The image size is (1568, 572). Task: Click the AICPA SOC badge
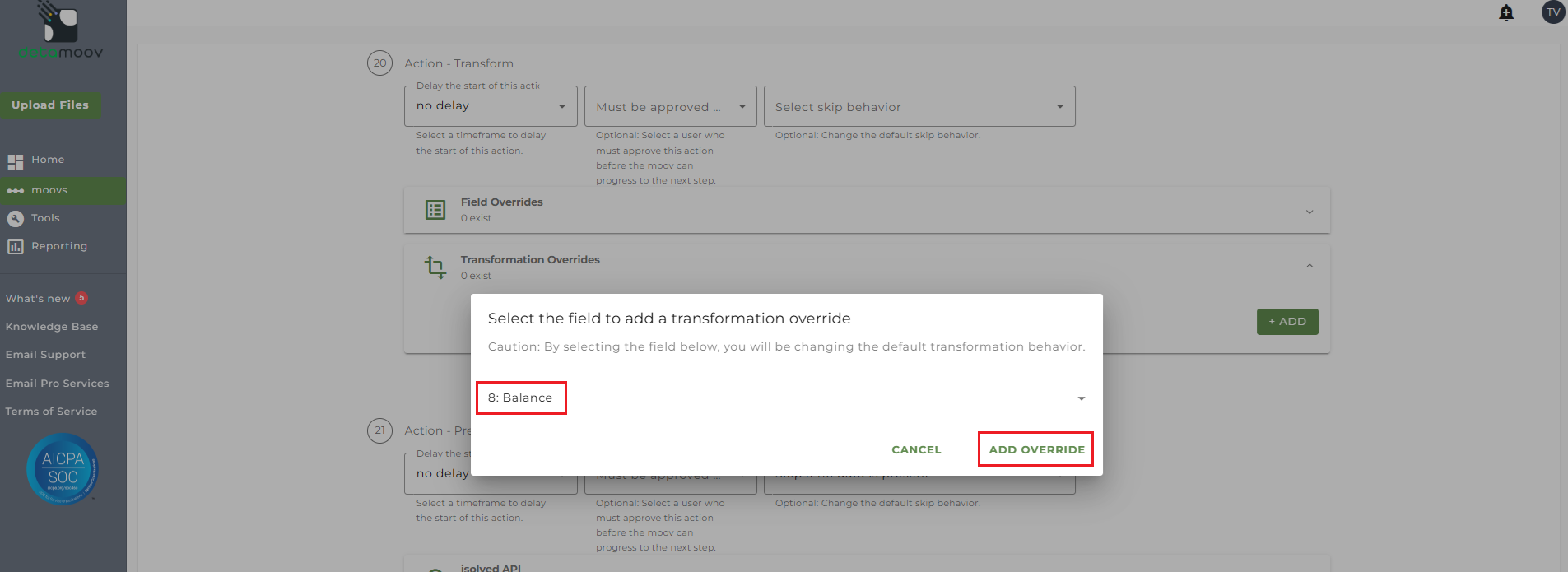pos(63,469)
